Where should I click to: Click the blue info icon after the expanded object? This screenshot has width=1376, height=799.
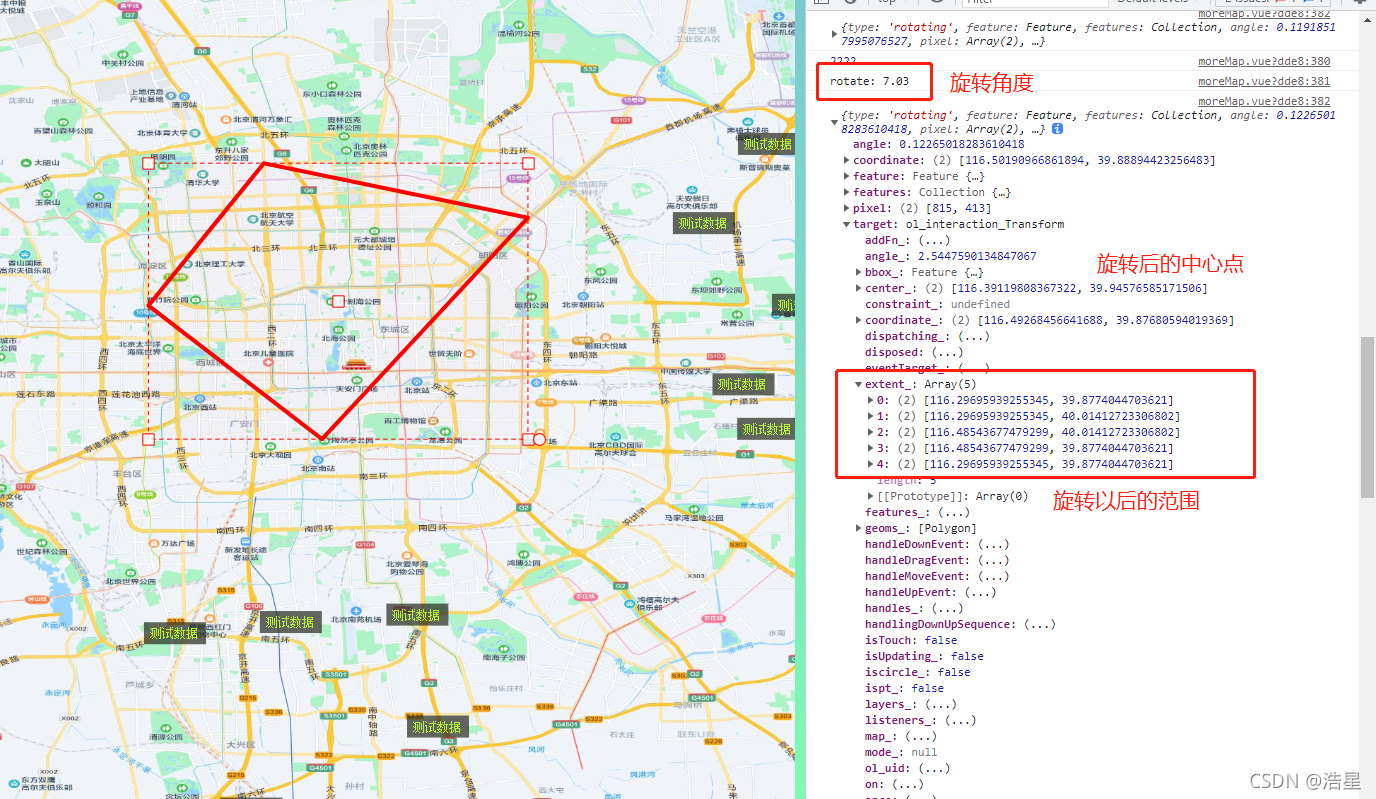pyautogui.click(x=1058, y=129)
